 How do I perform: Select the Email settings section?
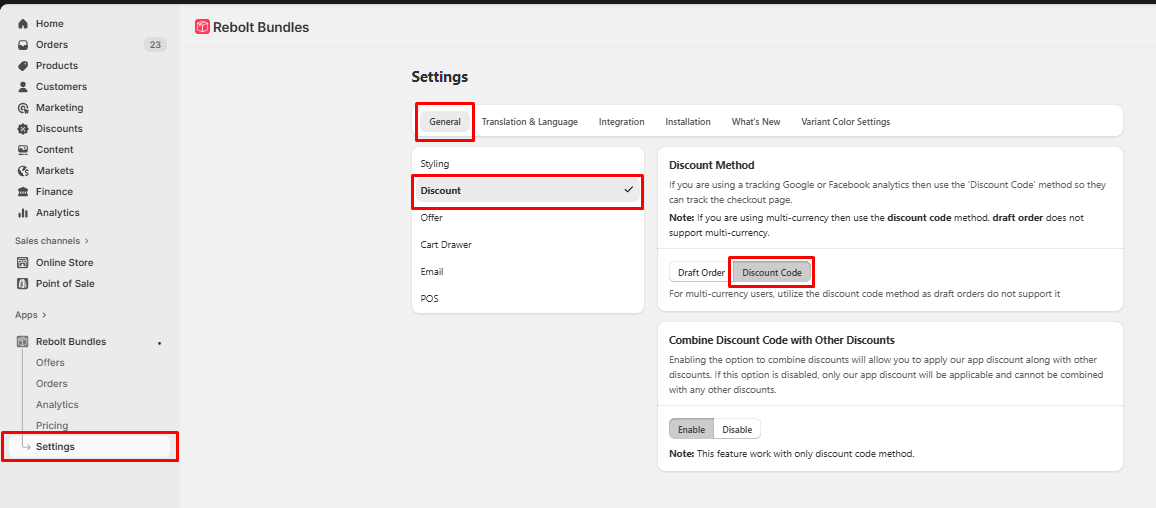pyautogui.click(x=528, y=271)
